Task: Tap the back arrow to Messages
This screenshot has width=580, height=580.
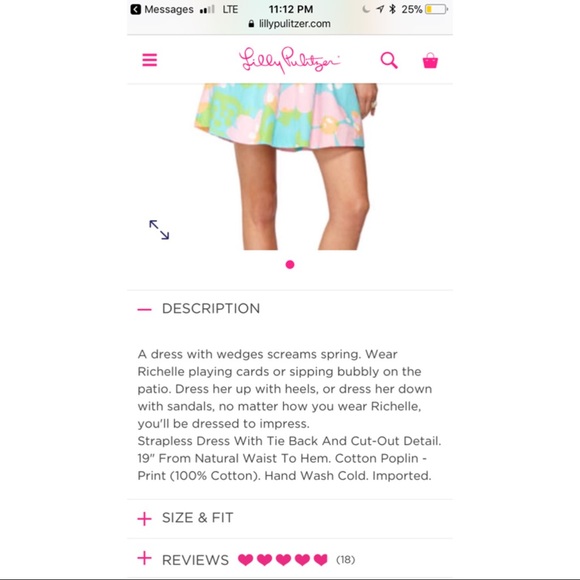Action: pyautogui.click(x=136, y=9)
